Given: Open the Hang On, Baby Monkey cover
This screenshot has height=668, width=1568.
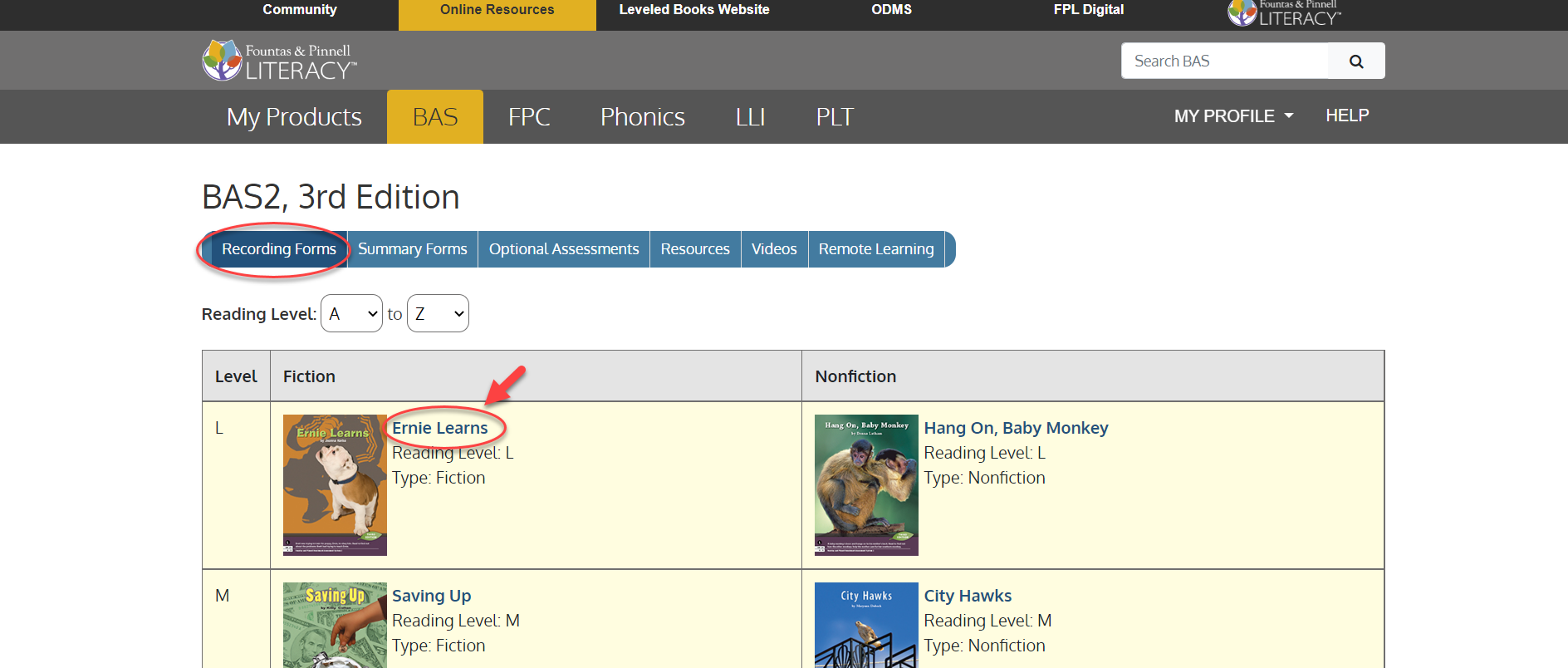Looking at the screenshot, I should tap(866, 484).
